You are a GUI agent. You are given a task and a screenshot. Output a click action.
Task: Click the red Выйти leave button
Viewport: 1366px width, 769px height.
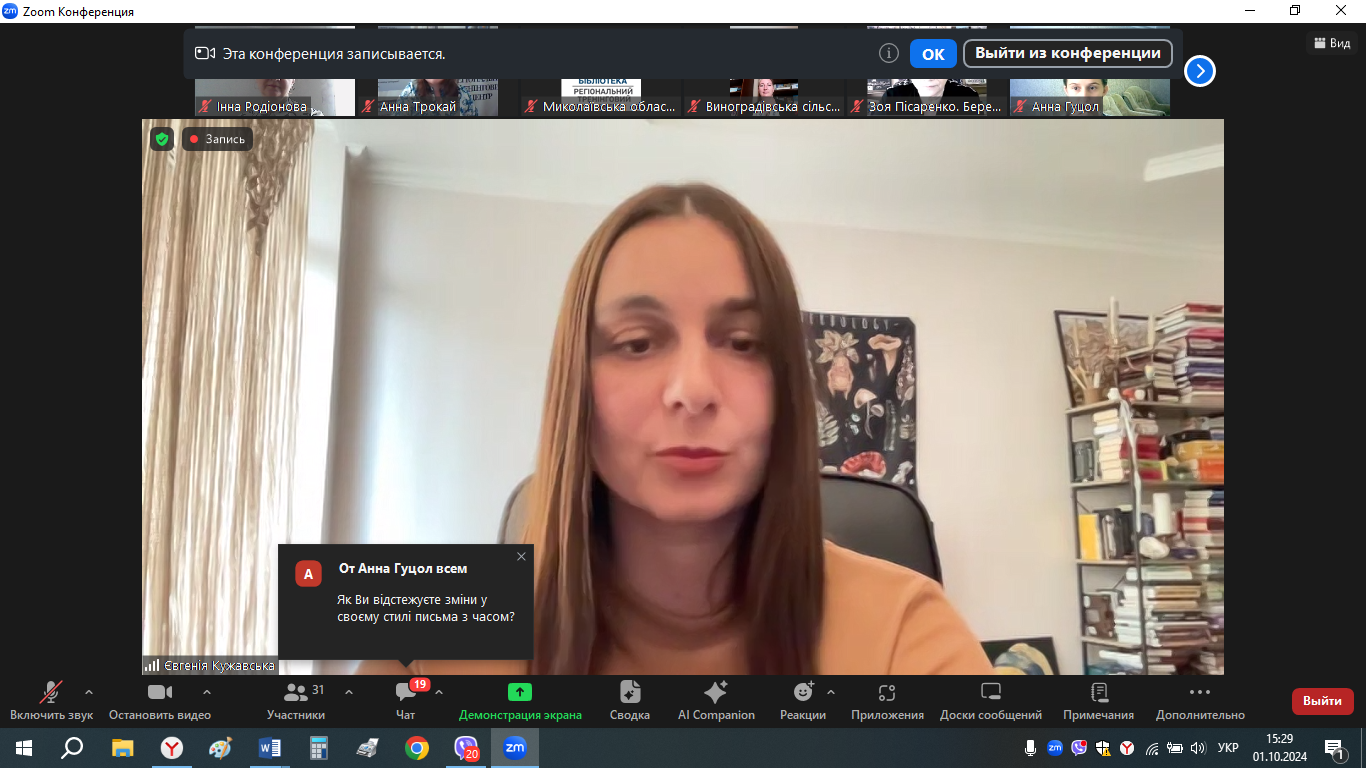click(x=1322, y=701)
